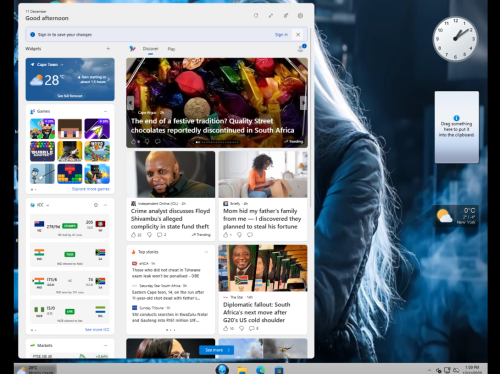Click the add widget plus icon
Image resolution: width=500 pixels, height=374 pixels.
pyautogui.click(x=108, y=49)
